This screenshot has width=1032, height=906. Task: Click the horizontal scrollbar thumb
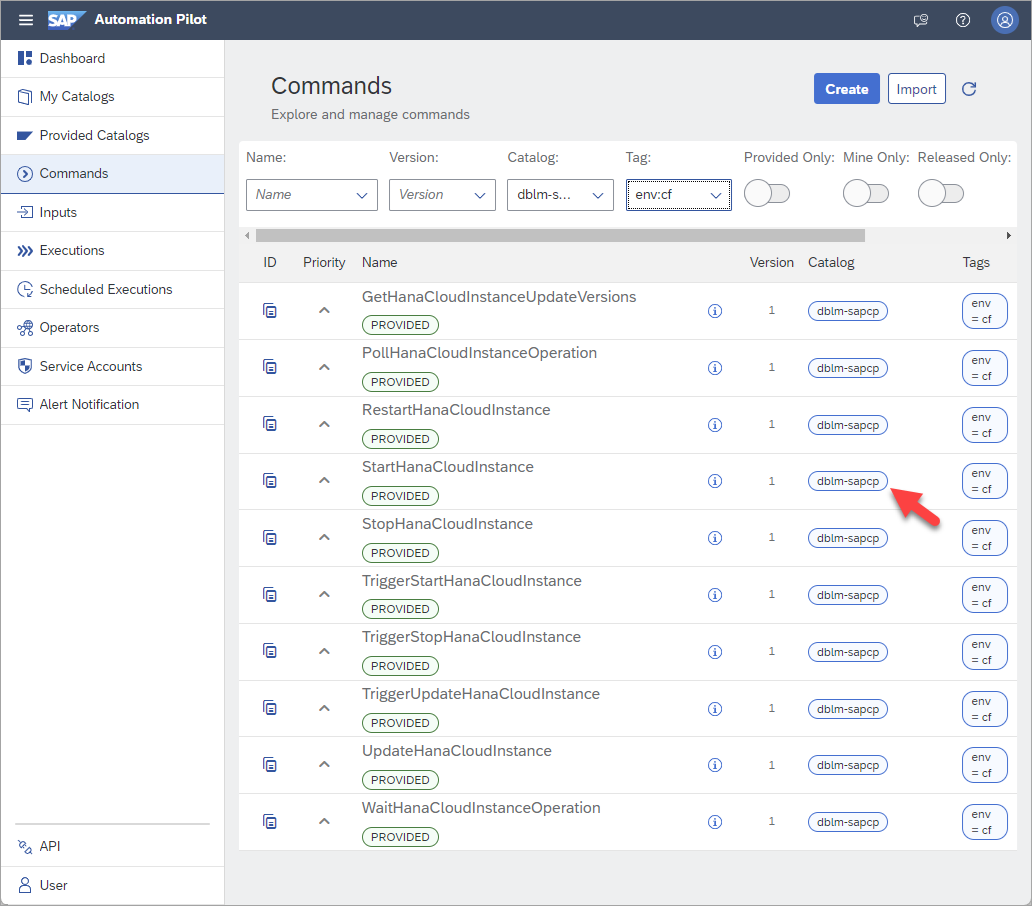tap(560, 236)
